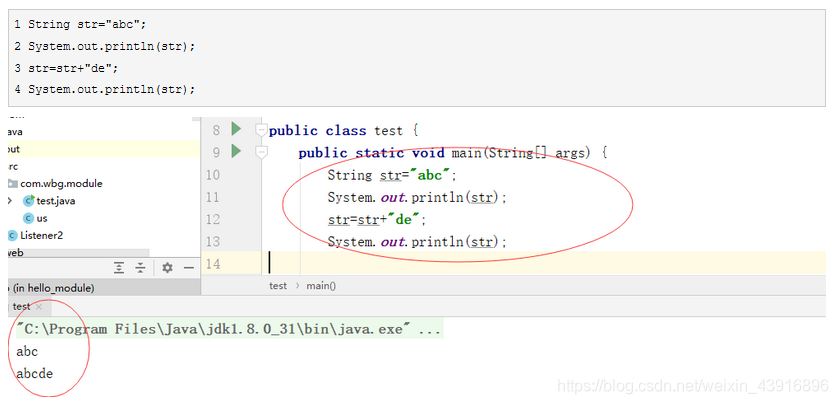Click the str=str+"de" editor line 12

(x=377, y=220)
